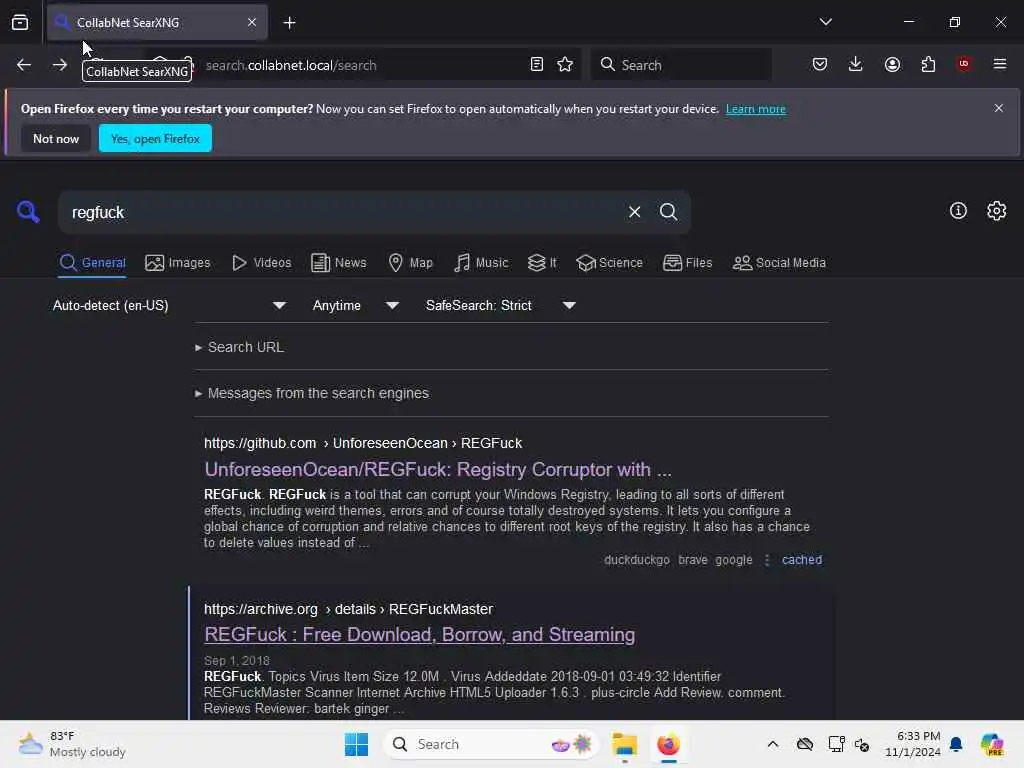Go forward one page
This screenshot has height=768, width=1024.
point(59,65)
